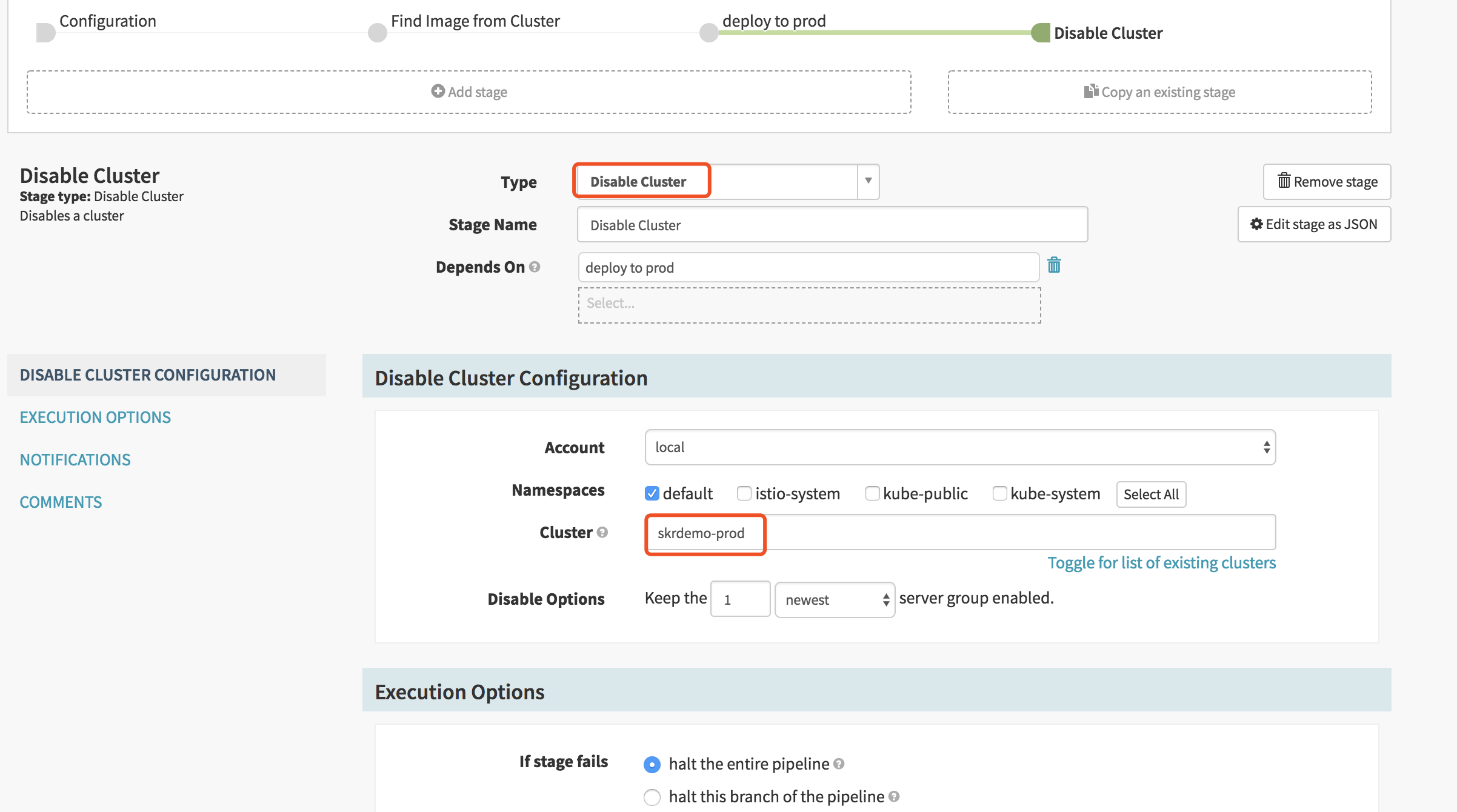Click the Remove stage button
This screenshot has width=1457, height=812.
1327,182
